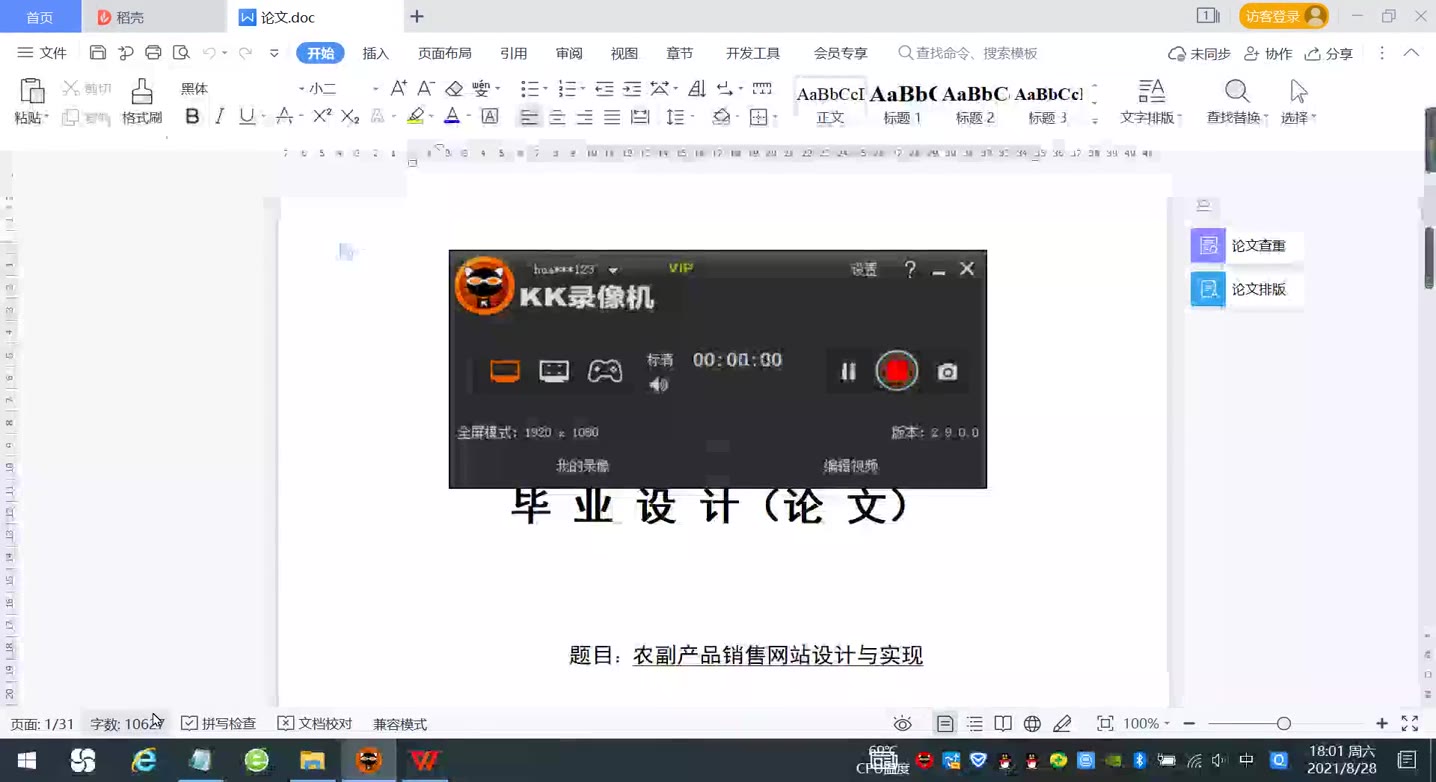This screenshot has width=1436, height=782.
Task: Click the 分享 button
Action: [1329, 53]
